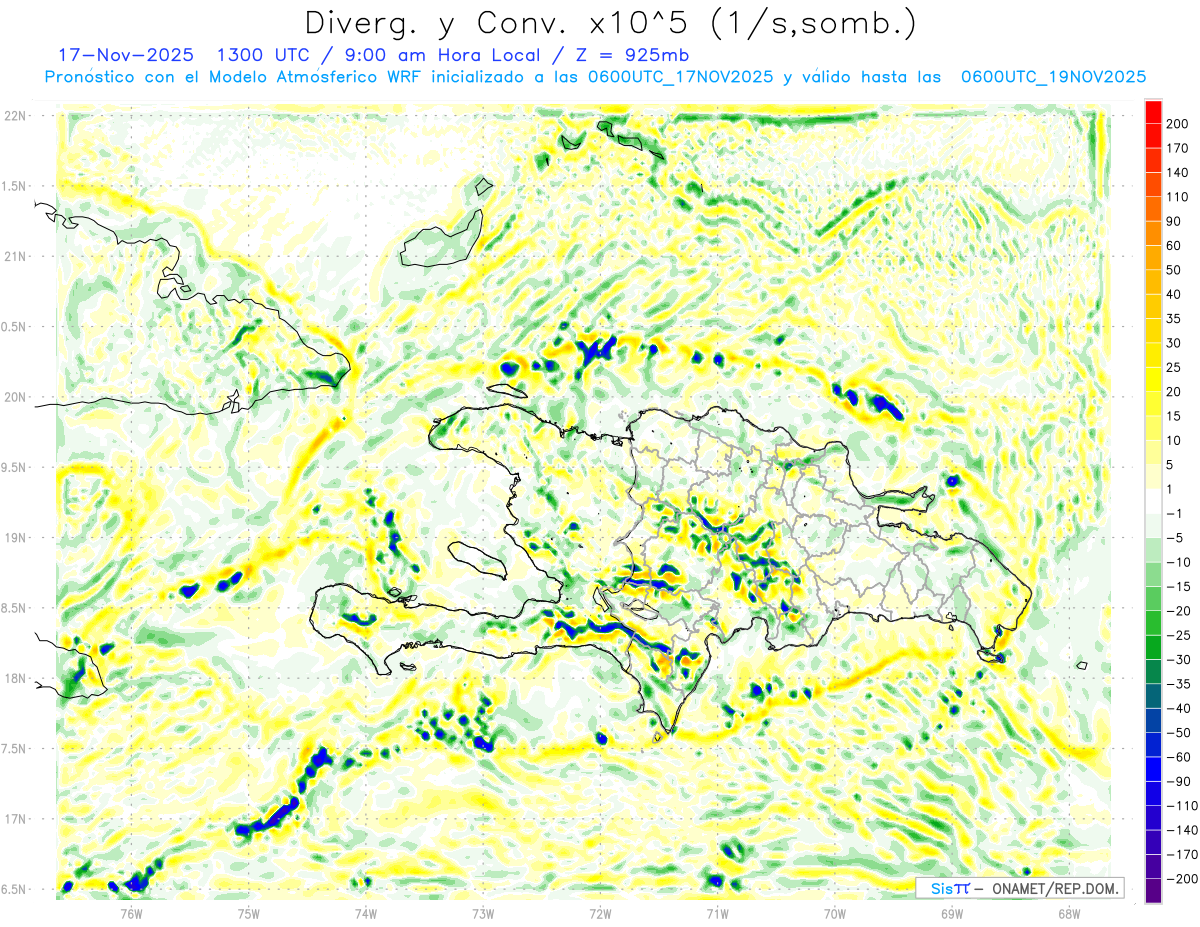Select '0600UTC_19NOV2025' valid-until time text
The width and height of the screenshot is (1200, 927).
[1053, 77]
